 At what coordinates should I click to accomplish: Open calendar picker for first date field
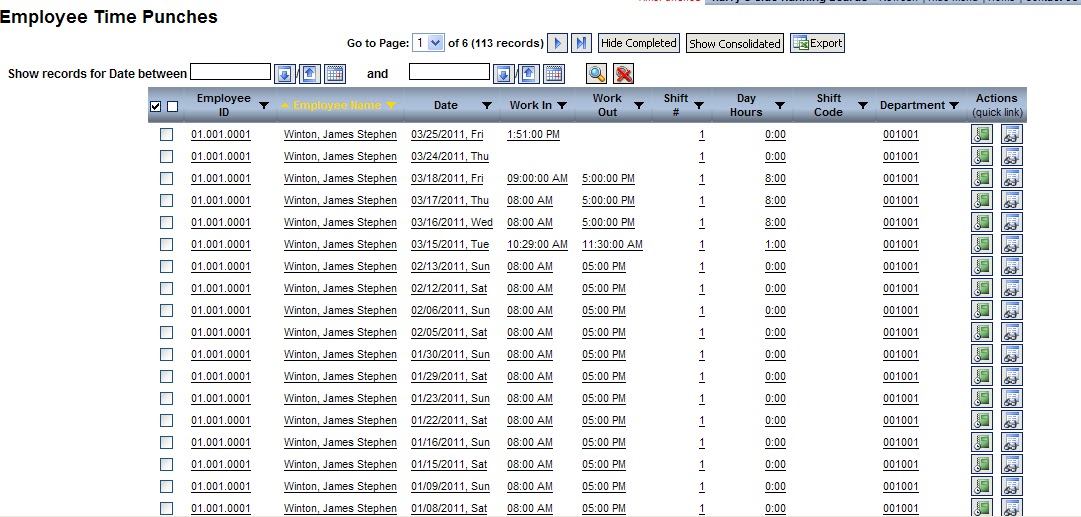pyautogui.click(x=335, y=74)
